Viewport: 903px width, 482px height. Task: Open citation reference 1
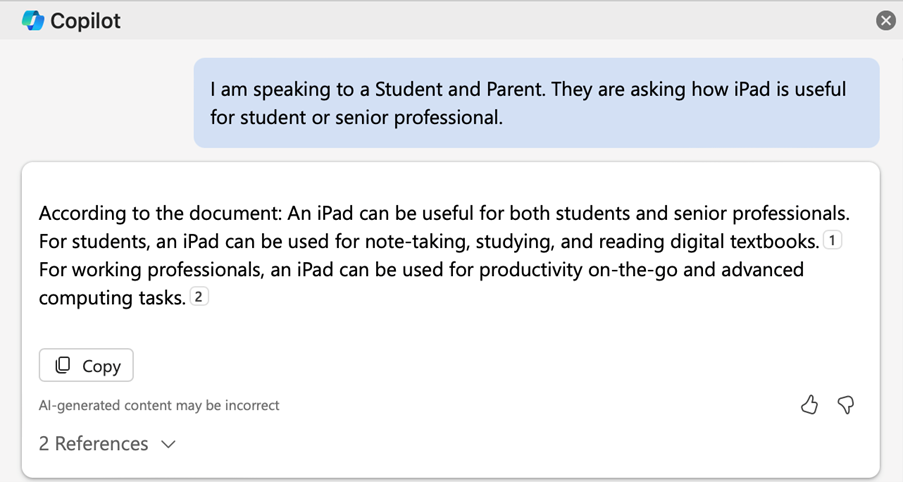(x=832, y=240)
